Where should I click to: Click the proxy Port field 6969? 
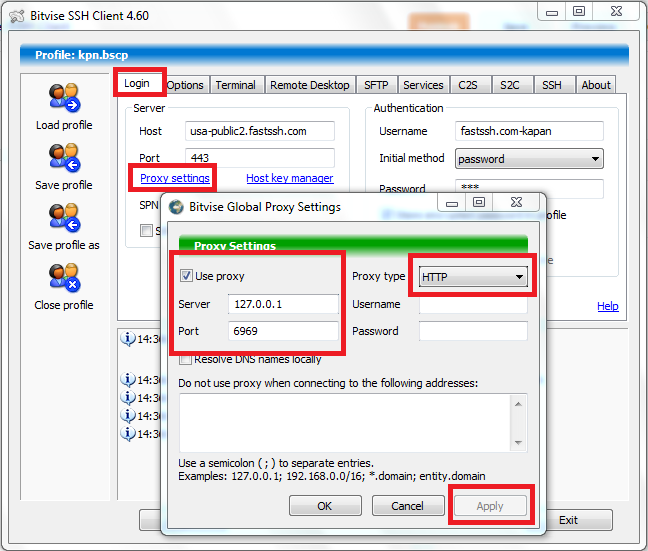coord(284,331)
